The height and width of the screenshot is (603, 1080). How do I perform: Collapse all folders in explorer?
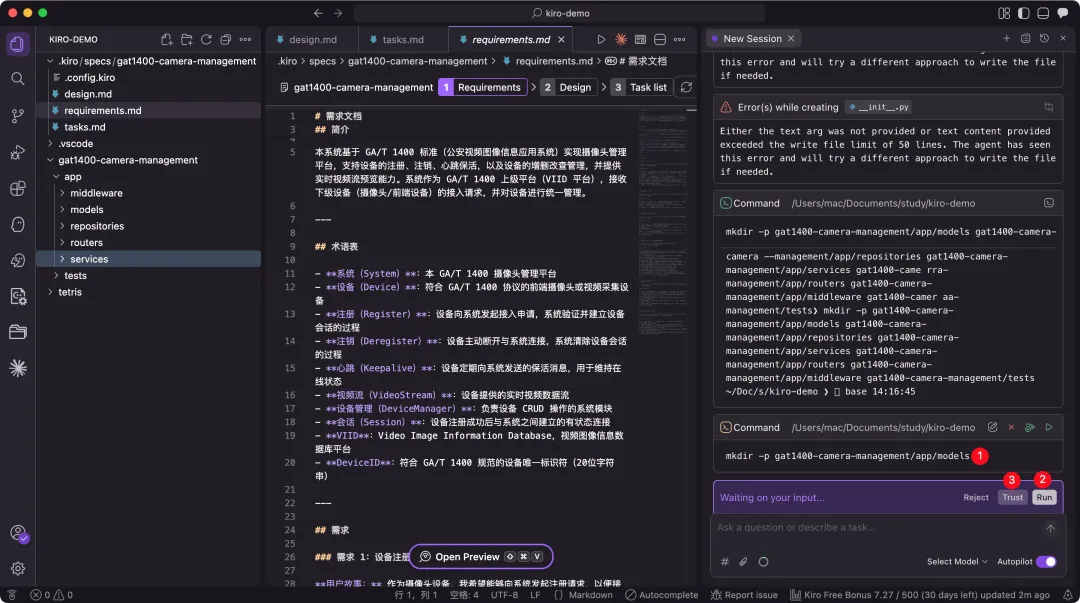click(x=225, y=39)
